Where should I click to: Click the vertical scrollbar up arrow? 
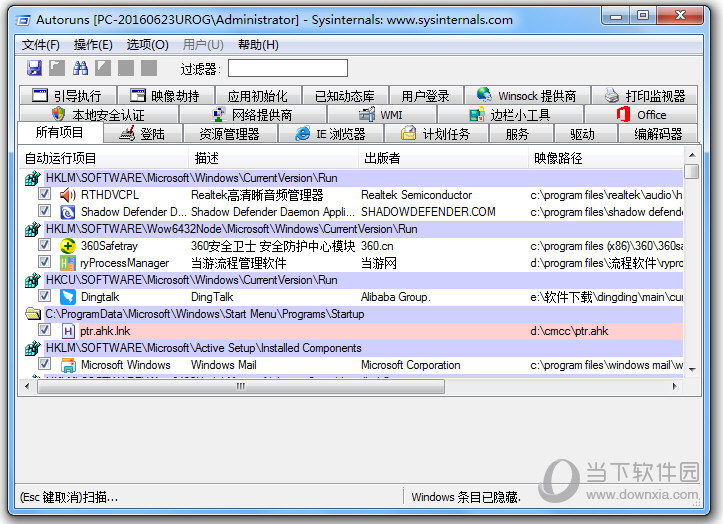pos(692,155)
